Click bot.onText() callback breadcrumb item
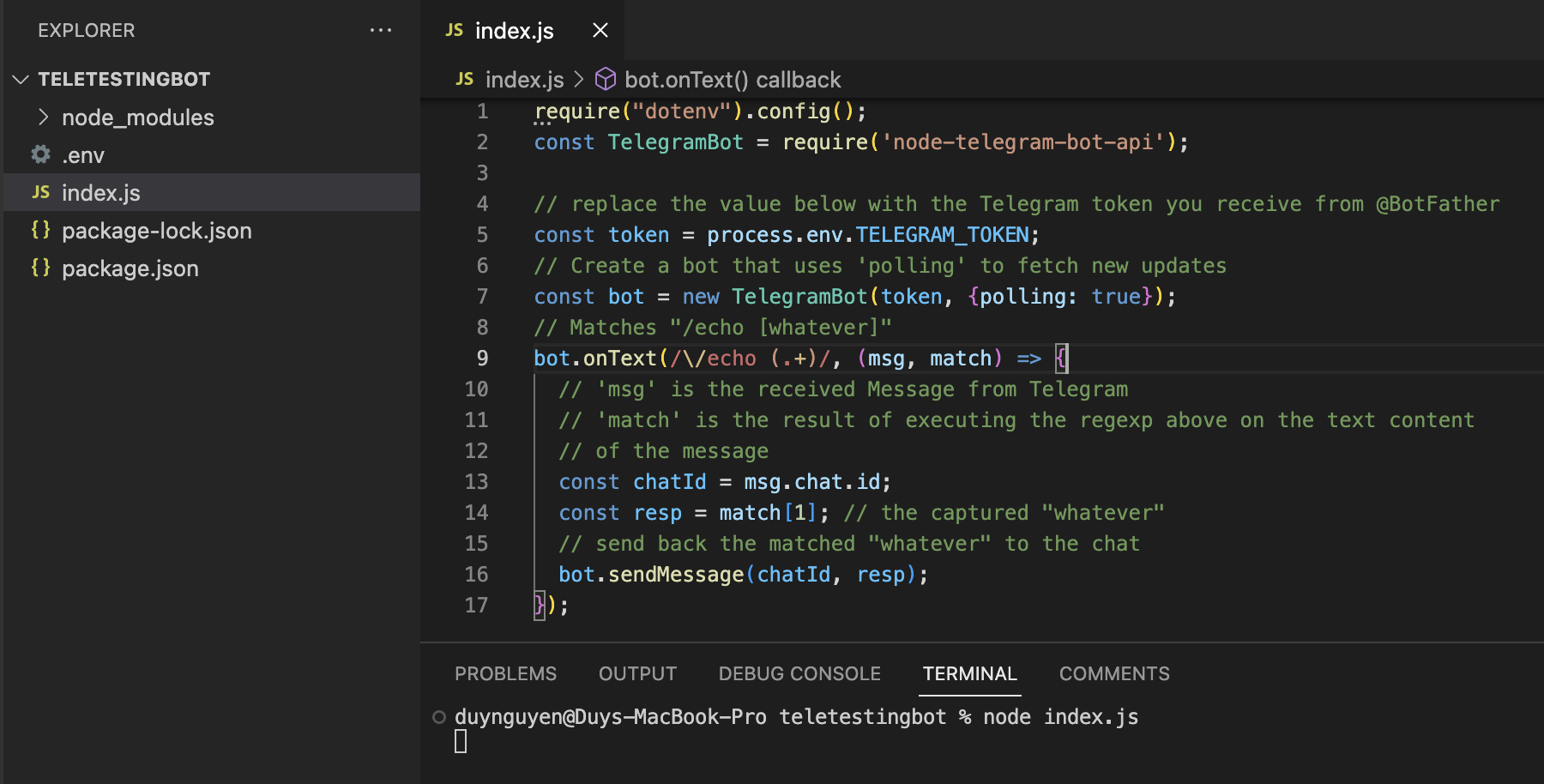Screen dimensions: 1544x784 pyautogui.click(x=732, y=80)
